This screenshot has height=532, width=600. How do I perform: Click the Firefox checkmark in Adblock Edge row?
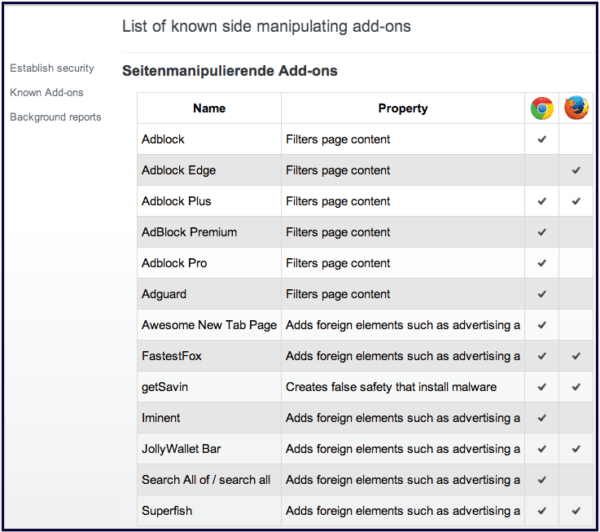click(x=576, y=170)
